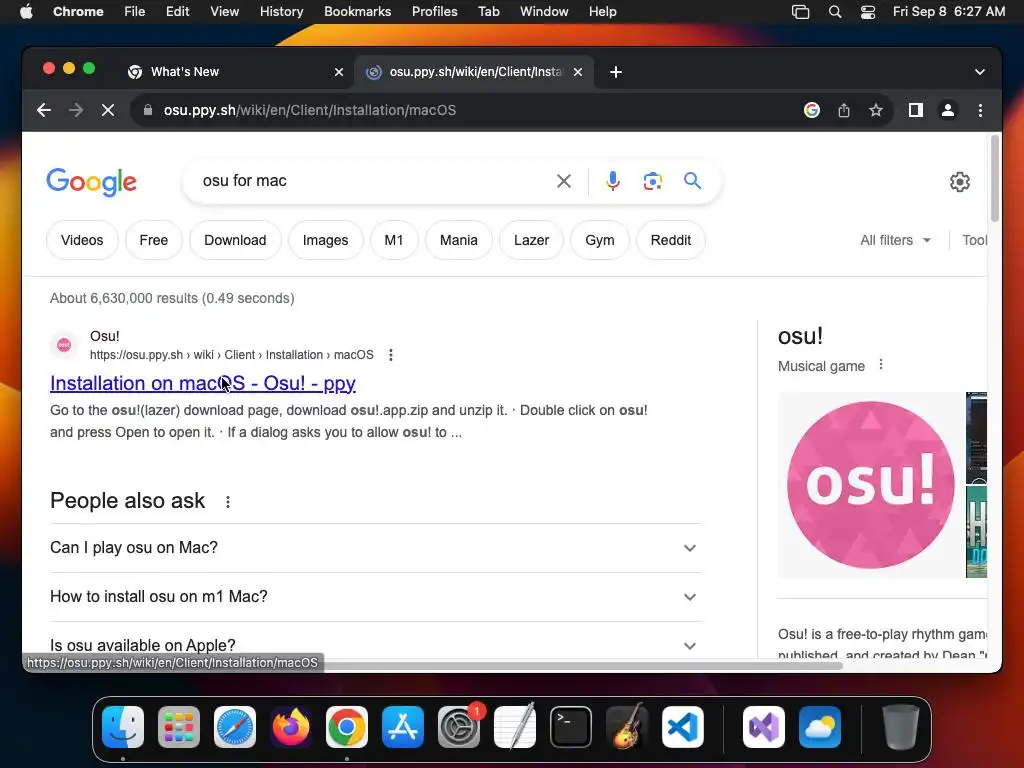Share this page via toolbar icon
Viewport: 1024px width, 768px height.
click(844, 110)
